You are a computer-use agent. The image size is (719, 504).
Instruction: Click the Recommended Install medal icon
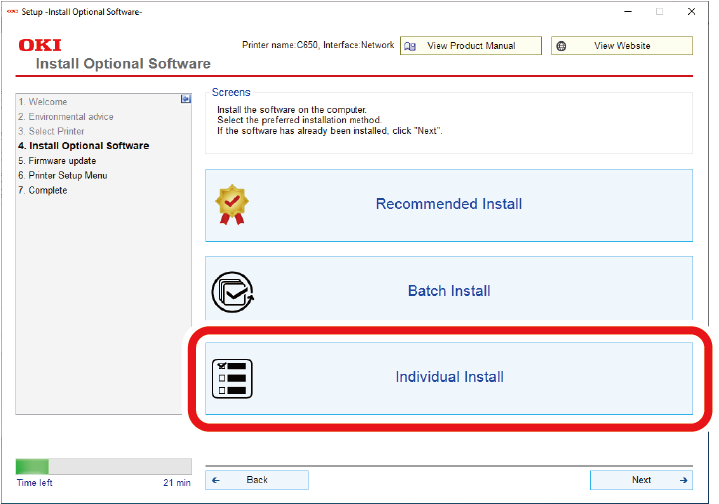tap(233, 204)
